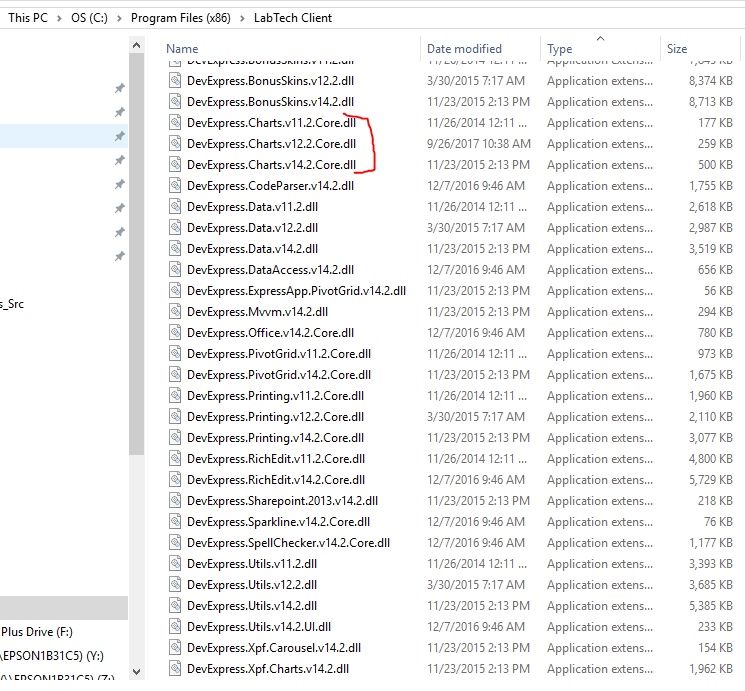Expand the chevron after Program Files (x86)
745x691 pixels.
click(x=242, y=18)
